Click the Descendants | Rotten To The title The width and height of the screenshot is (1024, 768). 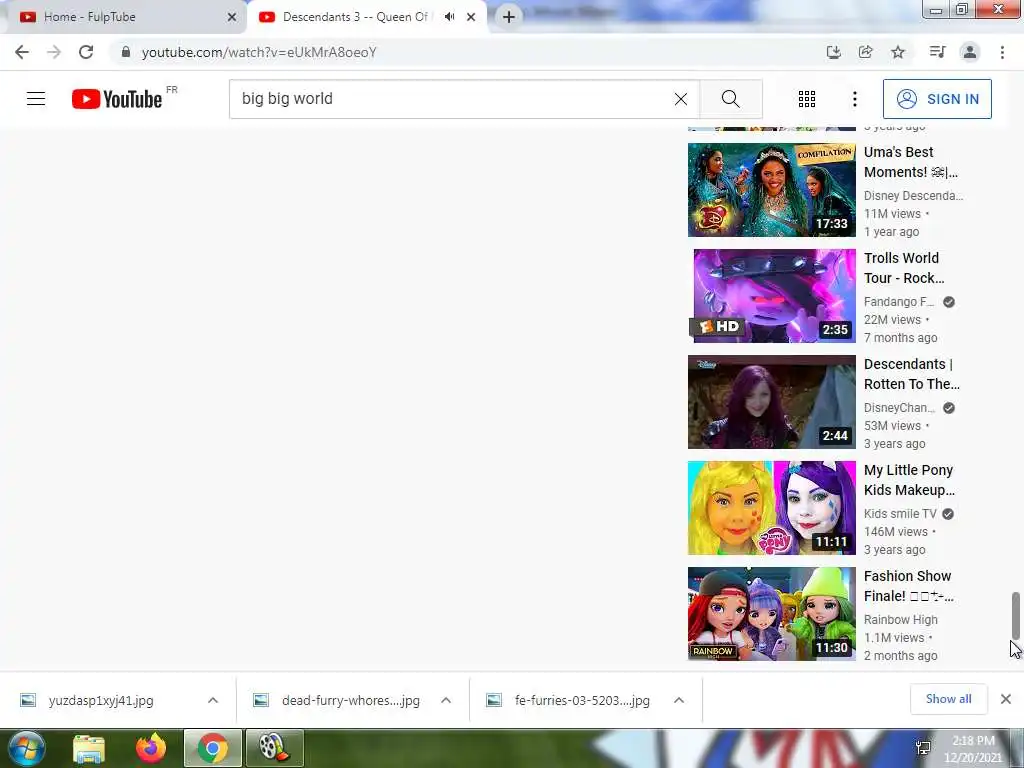(x=912, y=374)
